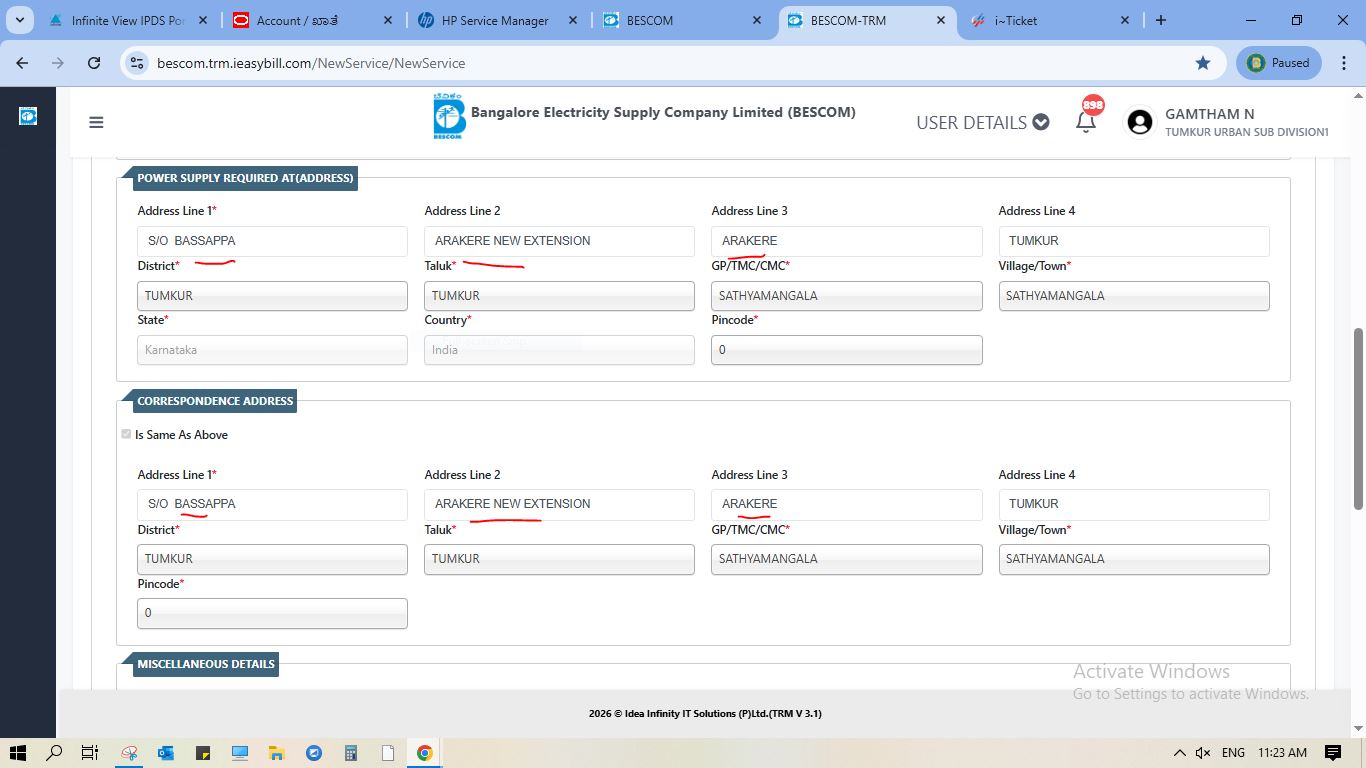Open a new browser tab

point(1160,20)
